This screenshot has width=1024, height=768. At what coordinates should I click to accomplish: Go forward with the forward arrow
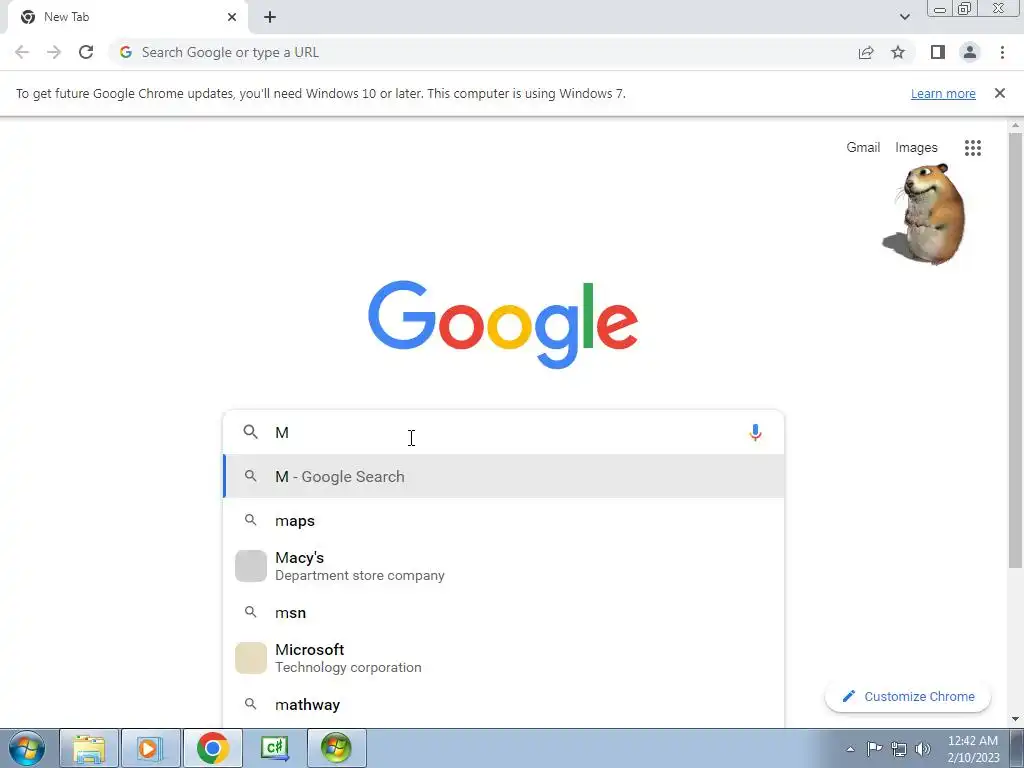coord(54,52)
